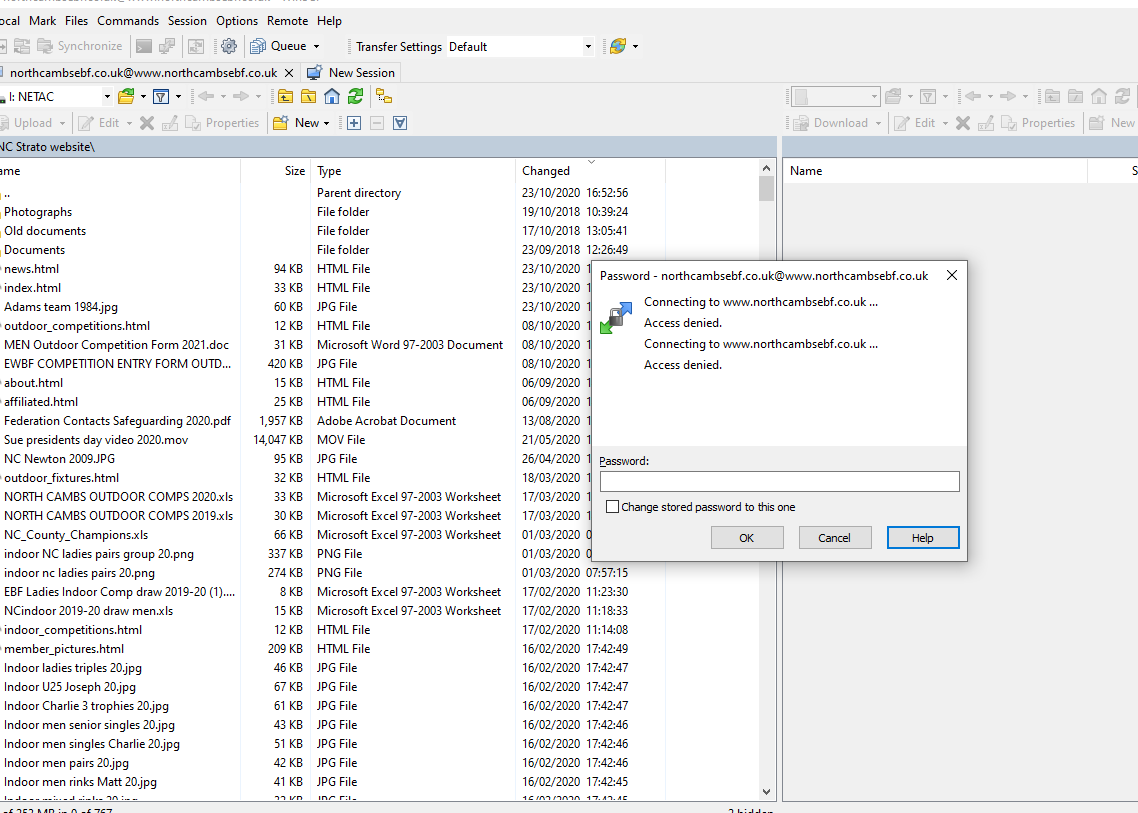Viewport: 1138px width, 813px height.
Task: Sort the local files by Changed column
Action: click(x=546, y=171)
